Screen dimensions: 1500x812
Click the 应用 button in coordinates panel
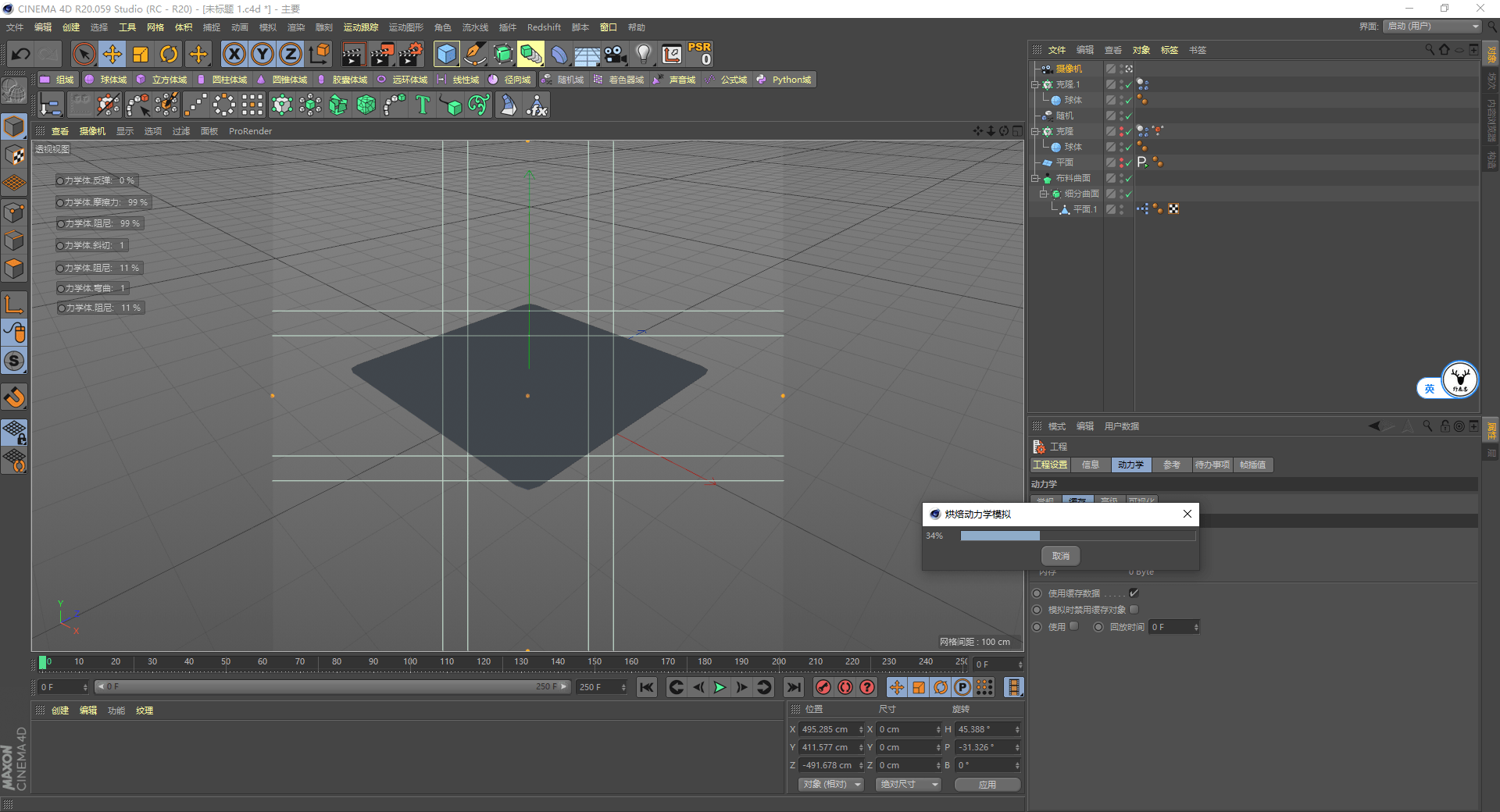click(x=987, y=784)
